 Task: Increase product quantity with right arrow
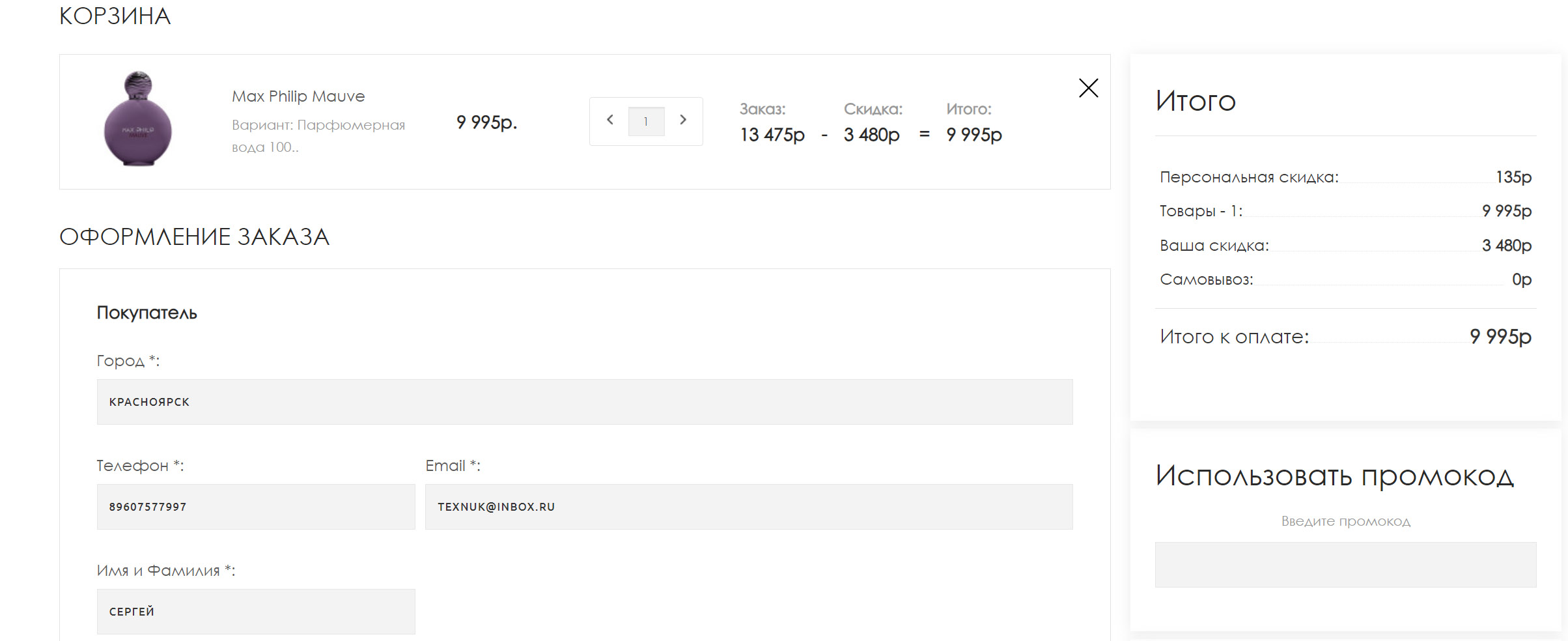pyautogui.click(x=683, y=120)
